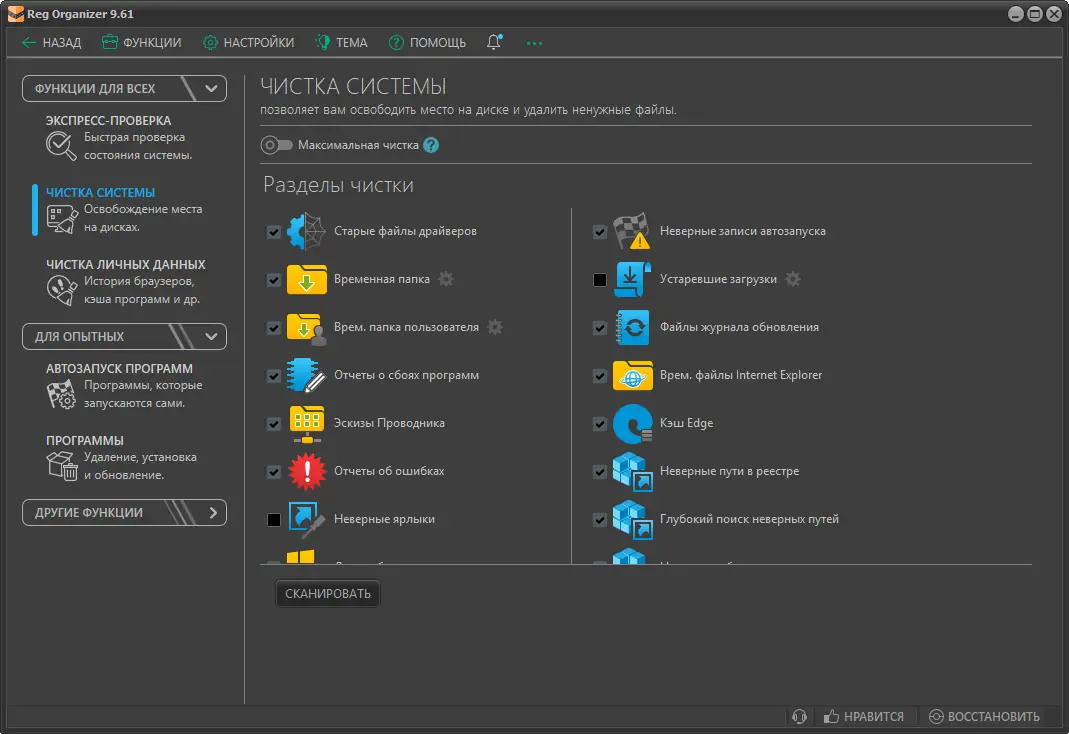The image size is (1069, 734).
Task: Uncheck Старые файлы драйверов checkbox
Action: tap(274, 232)
